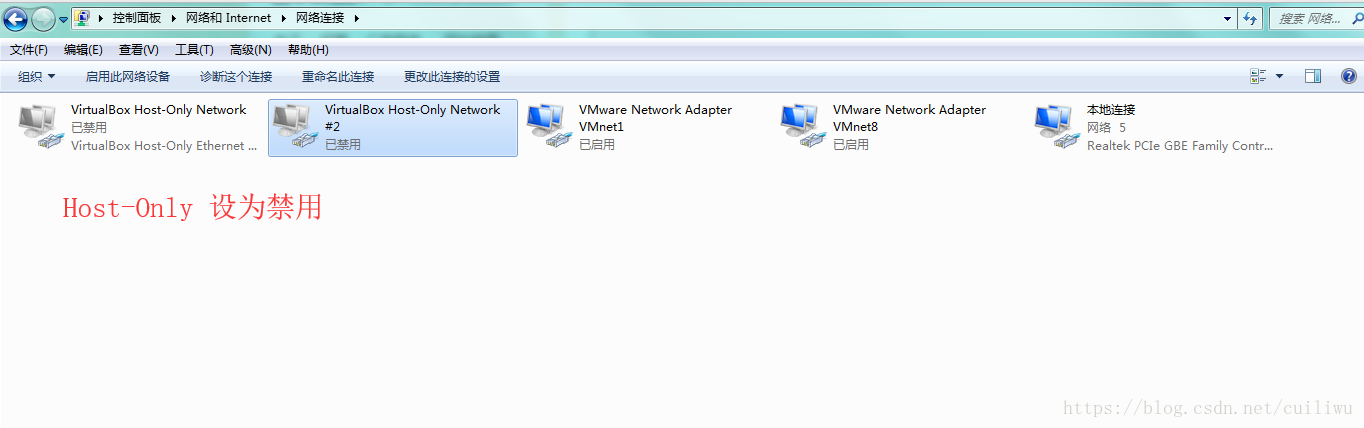Click 已启用 status under VMnet1
1364x428 pixels.
click(x=597, y=145)
